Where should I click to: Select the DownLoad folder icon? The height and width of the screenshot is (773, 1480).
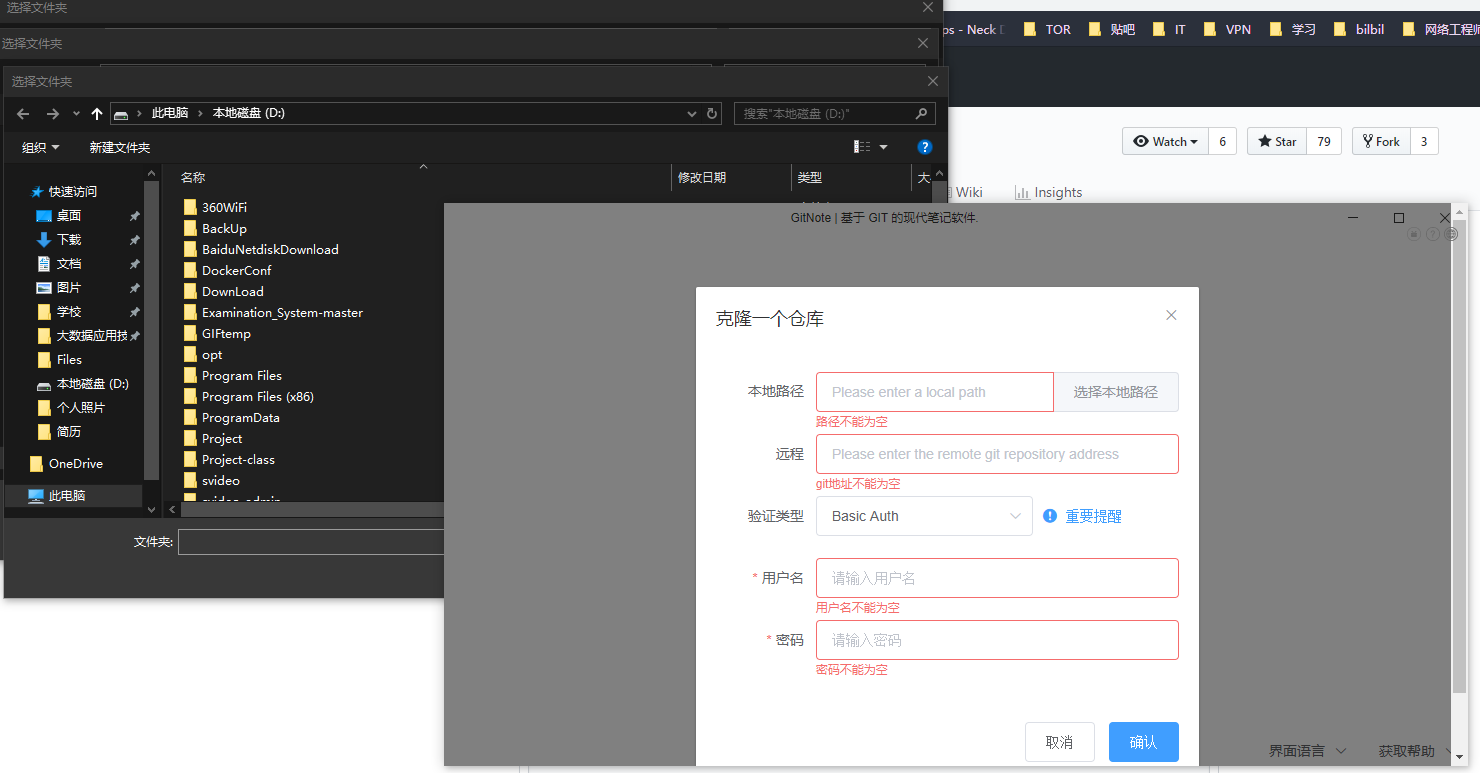coord(190,291)
